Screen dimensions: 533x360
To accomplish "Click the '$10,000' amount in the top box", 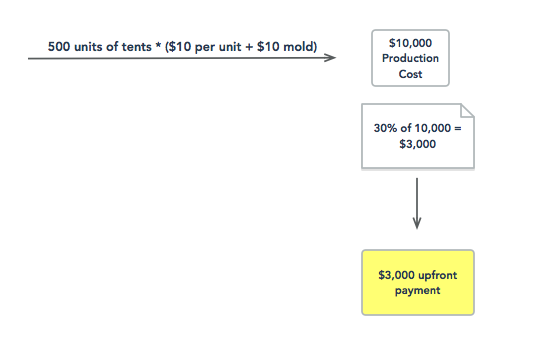I will (x=410, y=43).
